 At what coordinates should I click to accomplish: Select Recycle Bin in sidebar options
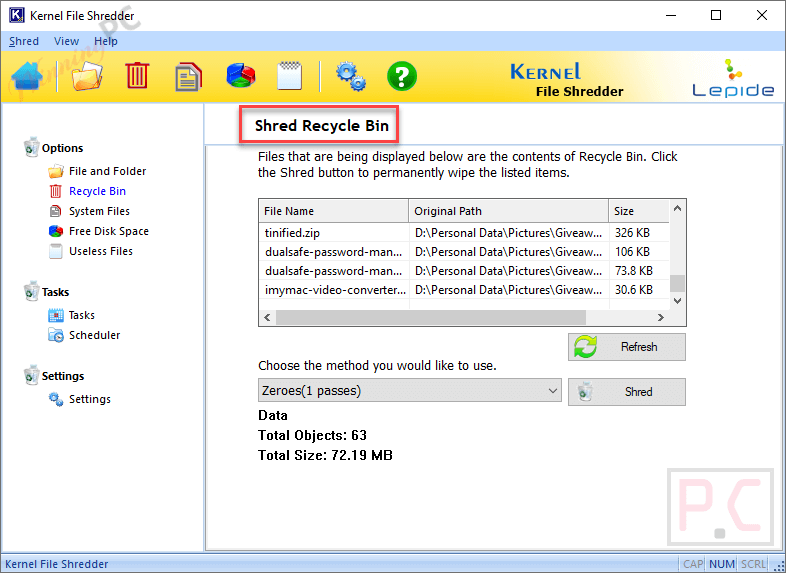87,192
